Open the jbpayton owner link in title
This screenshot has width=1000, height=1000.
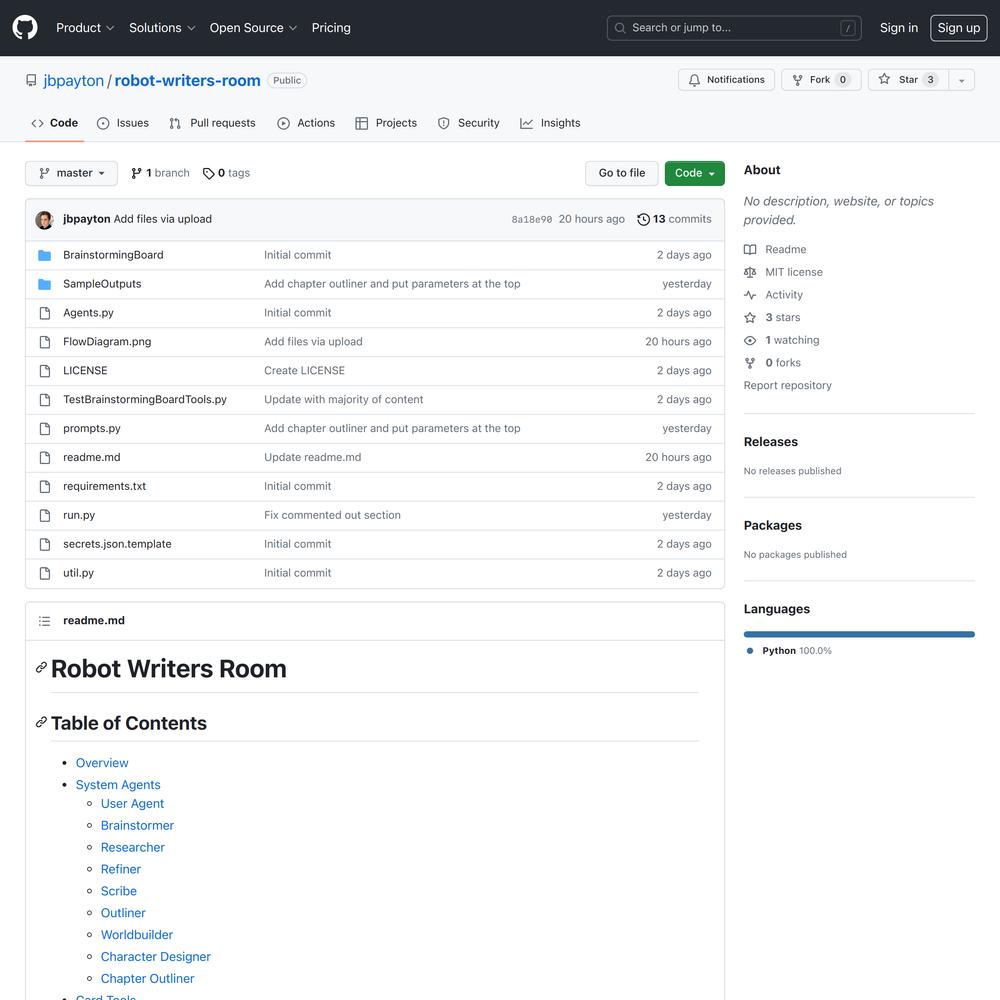[x=73, y=80]
